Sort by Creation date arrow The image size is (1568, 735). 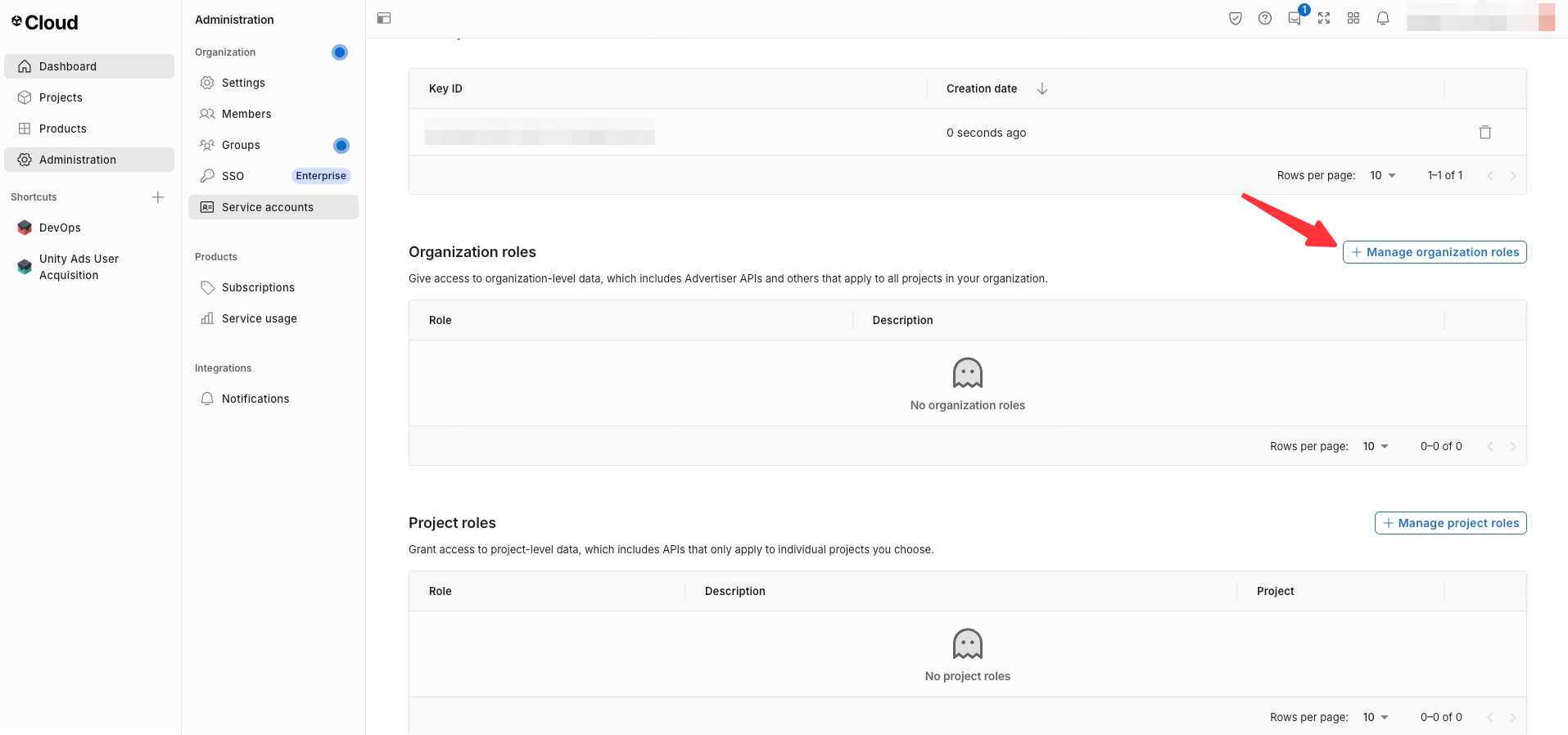(1042, 88)
